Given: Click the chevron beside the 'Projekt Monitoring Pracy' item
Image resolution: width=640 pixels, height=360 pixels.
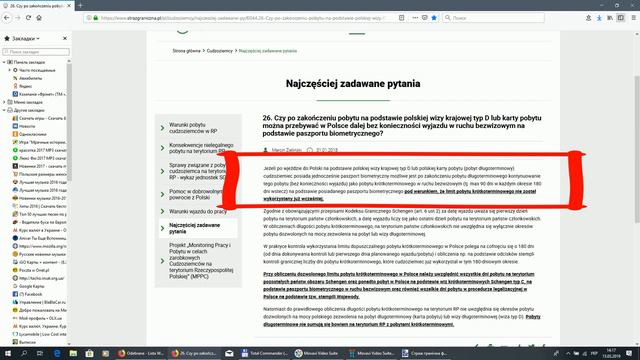Looking at the screenshot, I should click(x=162, y=261).
